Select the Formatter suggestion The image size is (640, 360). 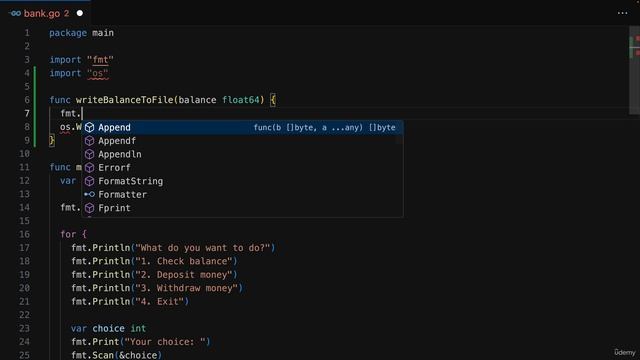(x=242, y=195)
